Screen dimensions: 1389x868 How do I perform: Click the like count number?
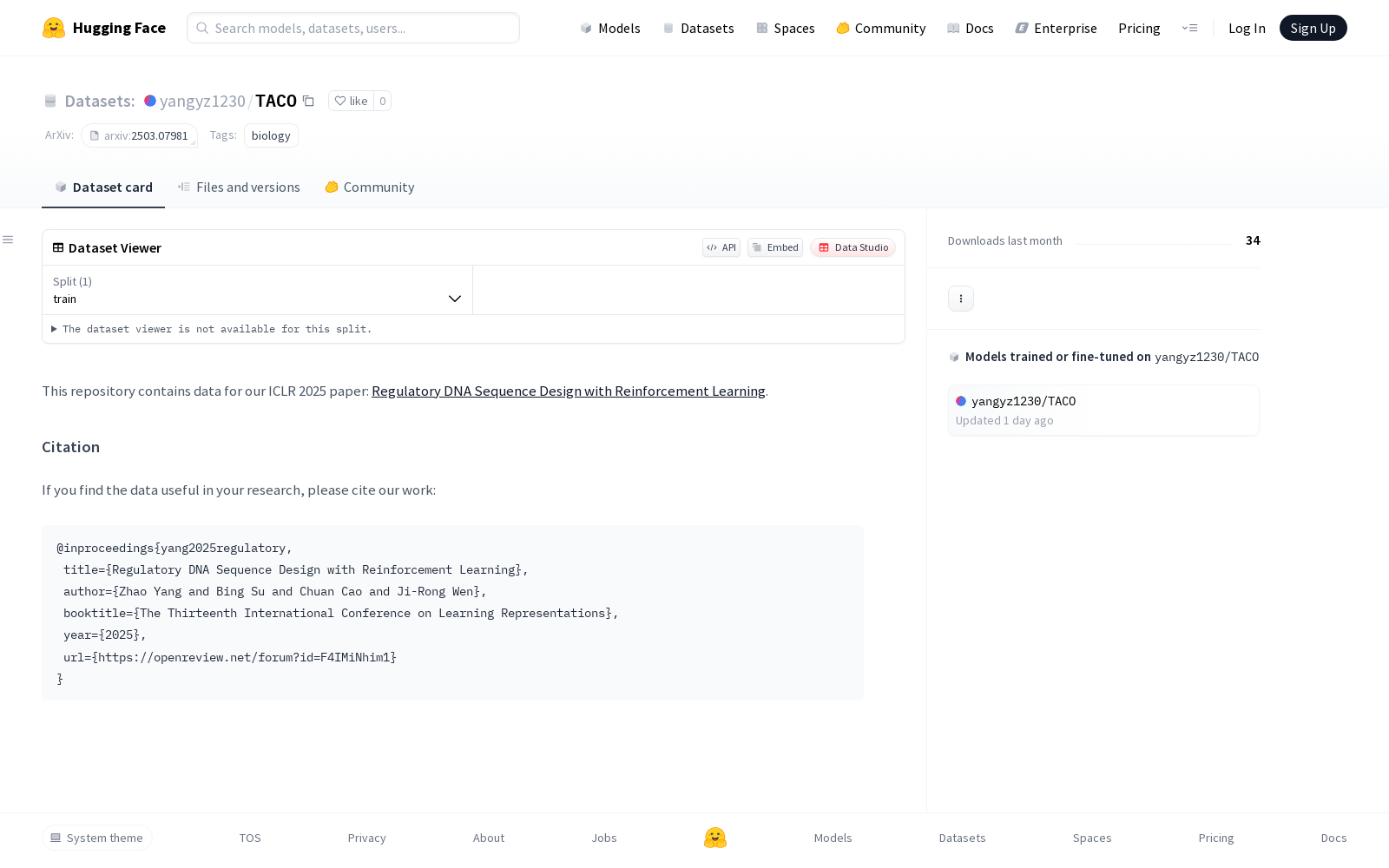point(383,101)
